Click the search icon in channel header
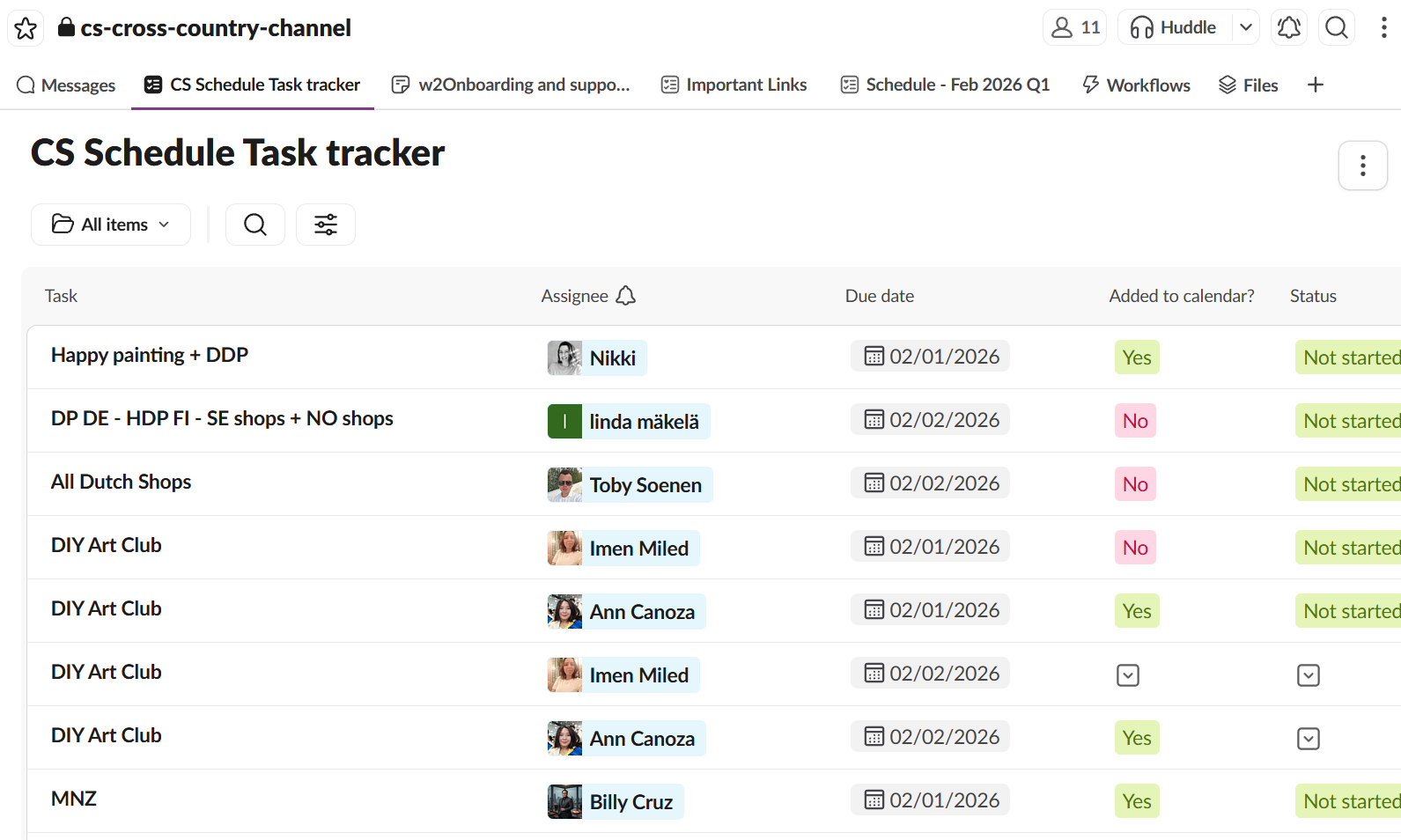The image size is (1401, 840). [1336, 28]
